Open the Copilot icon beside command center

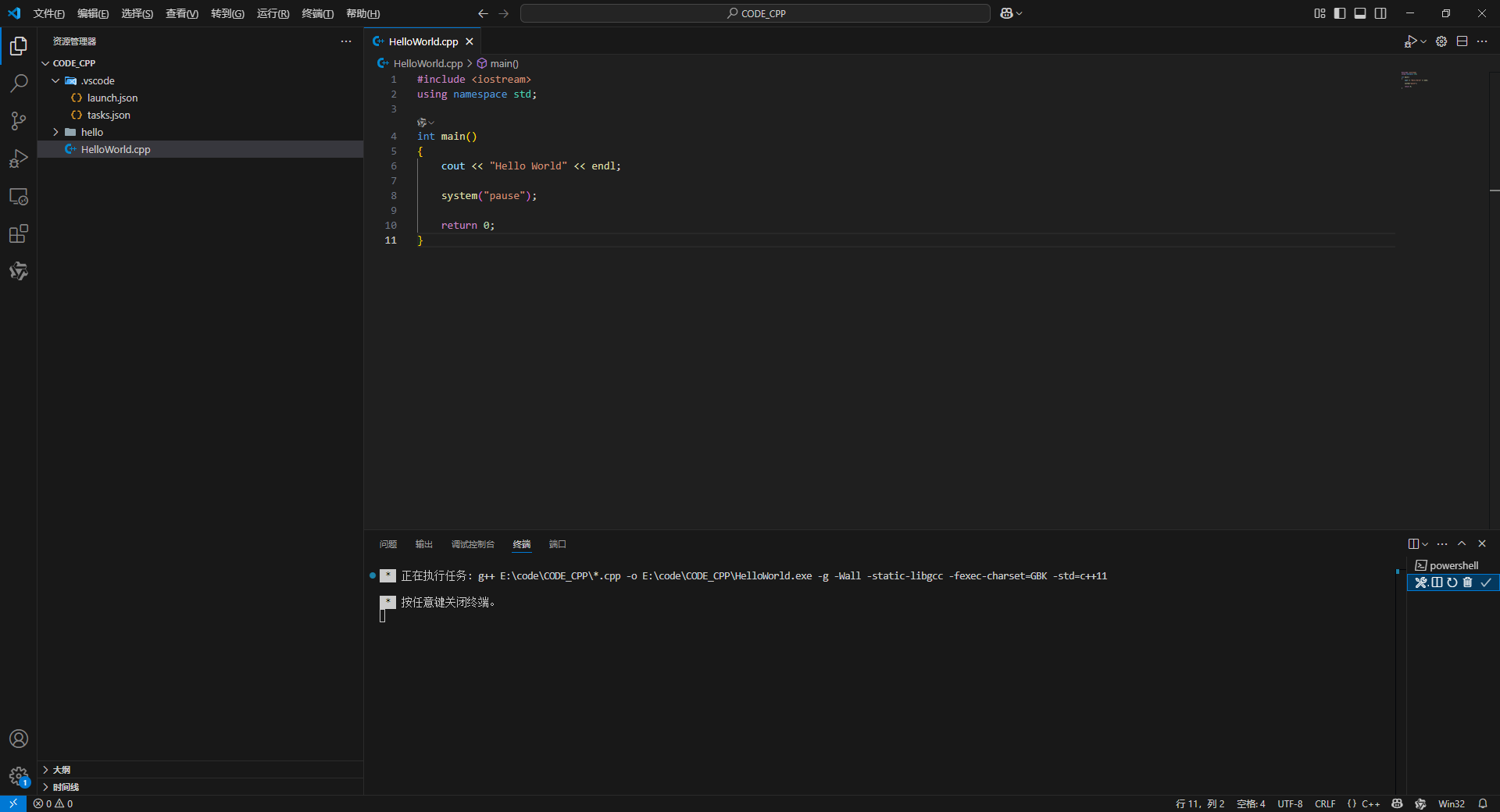click(1006, 13)
